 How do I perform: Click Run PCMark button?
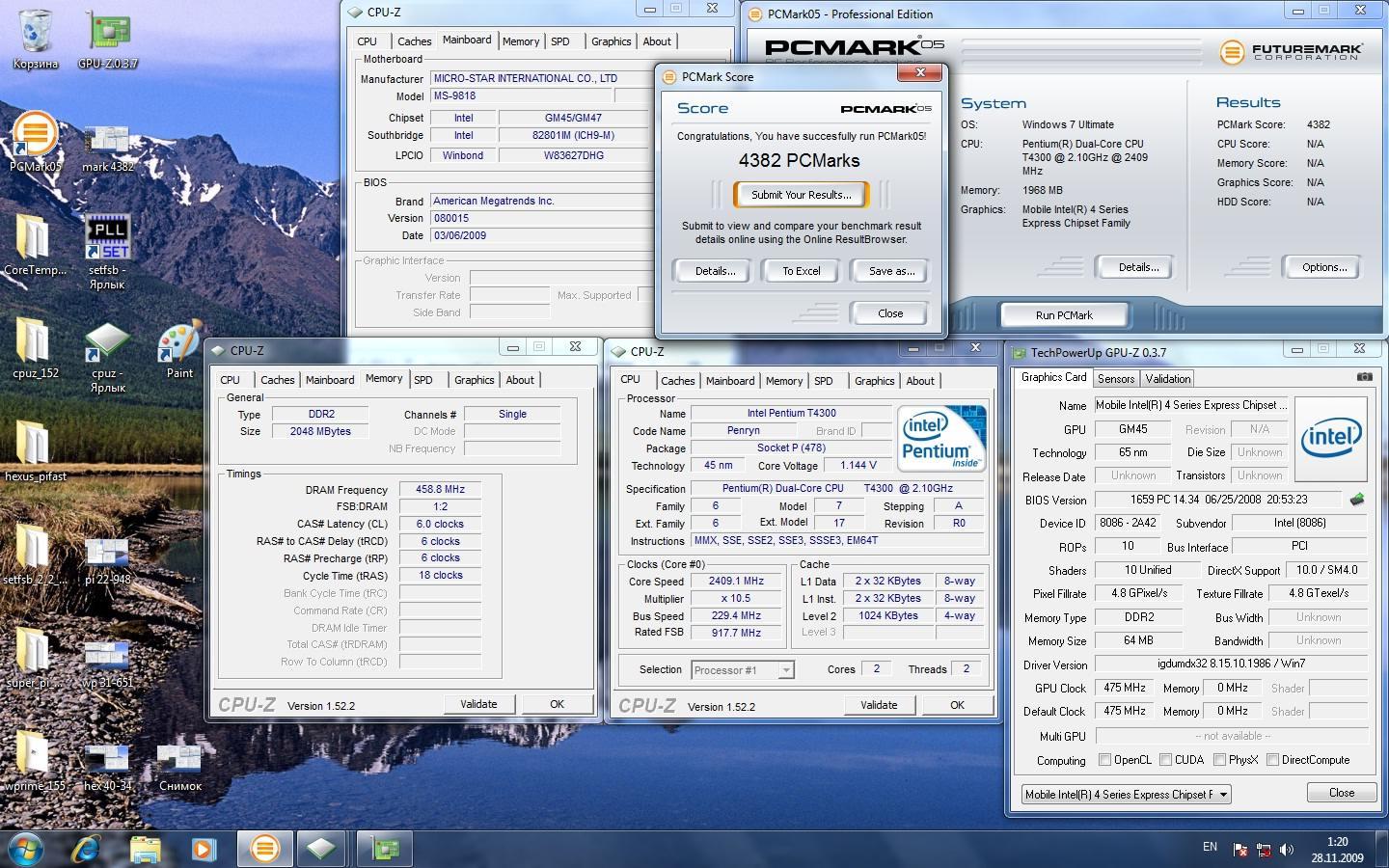click(1064, 315)
